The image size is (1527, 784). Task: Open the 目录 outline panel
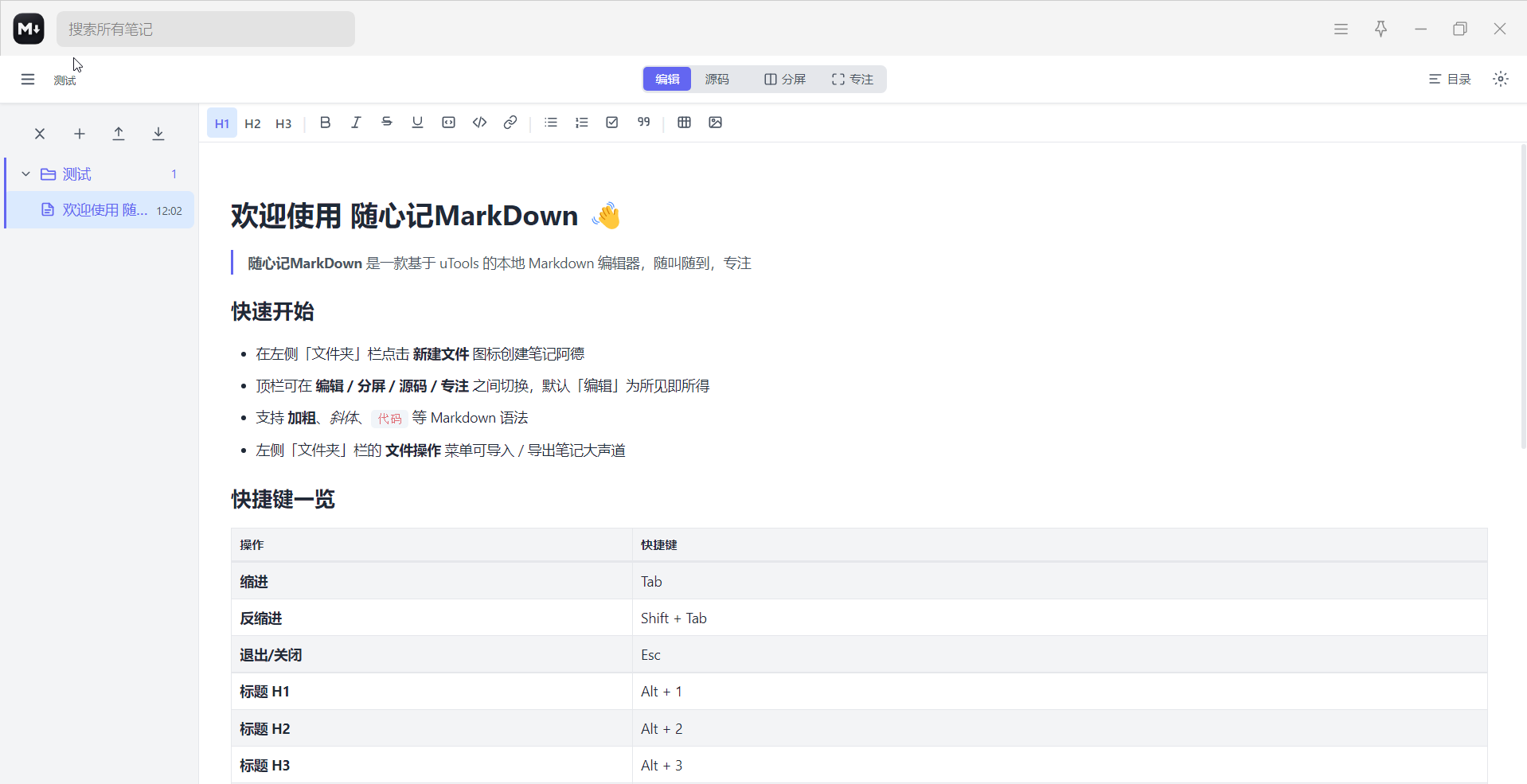(1450, 79)
